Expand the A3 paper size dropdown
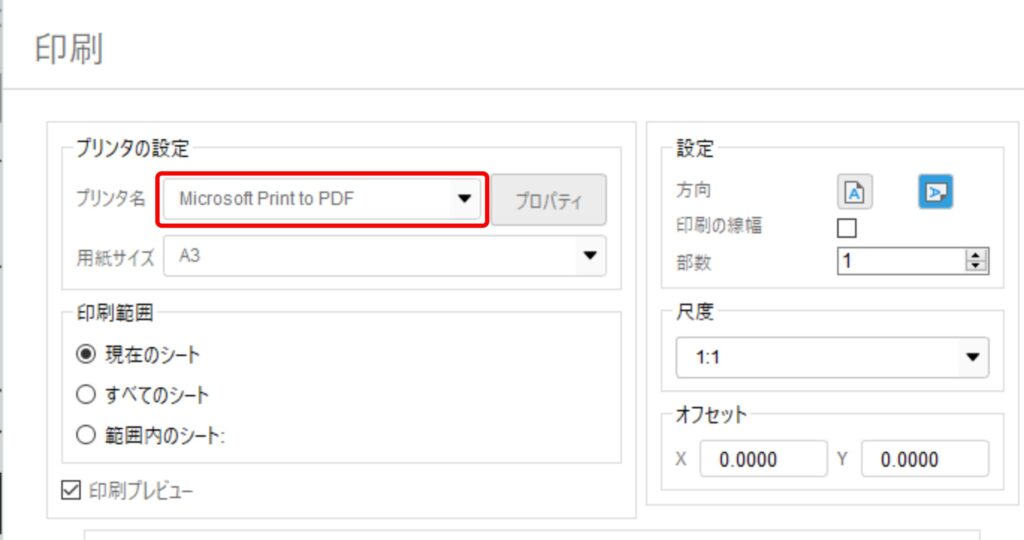The image size is (1024, 540). 385,256
